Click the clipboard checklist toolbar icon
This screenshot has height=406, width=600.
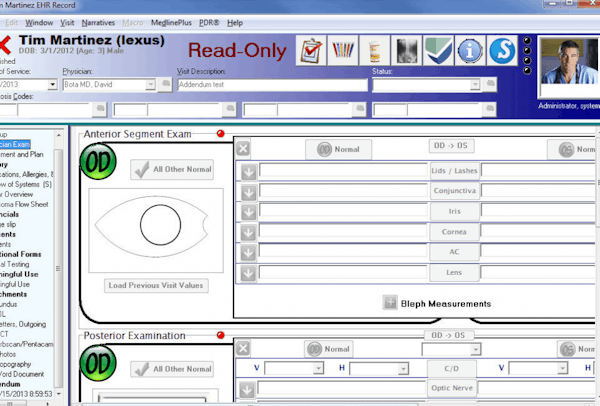[x=311, y=50]
